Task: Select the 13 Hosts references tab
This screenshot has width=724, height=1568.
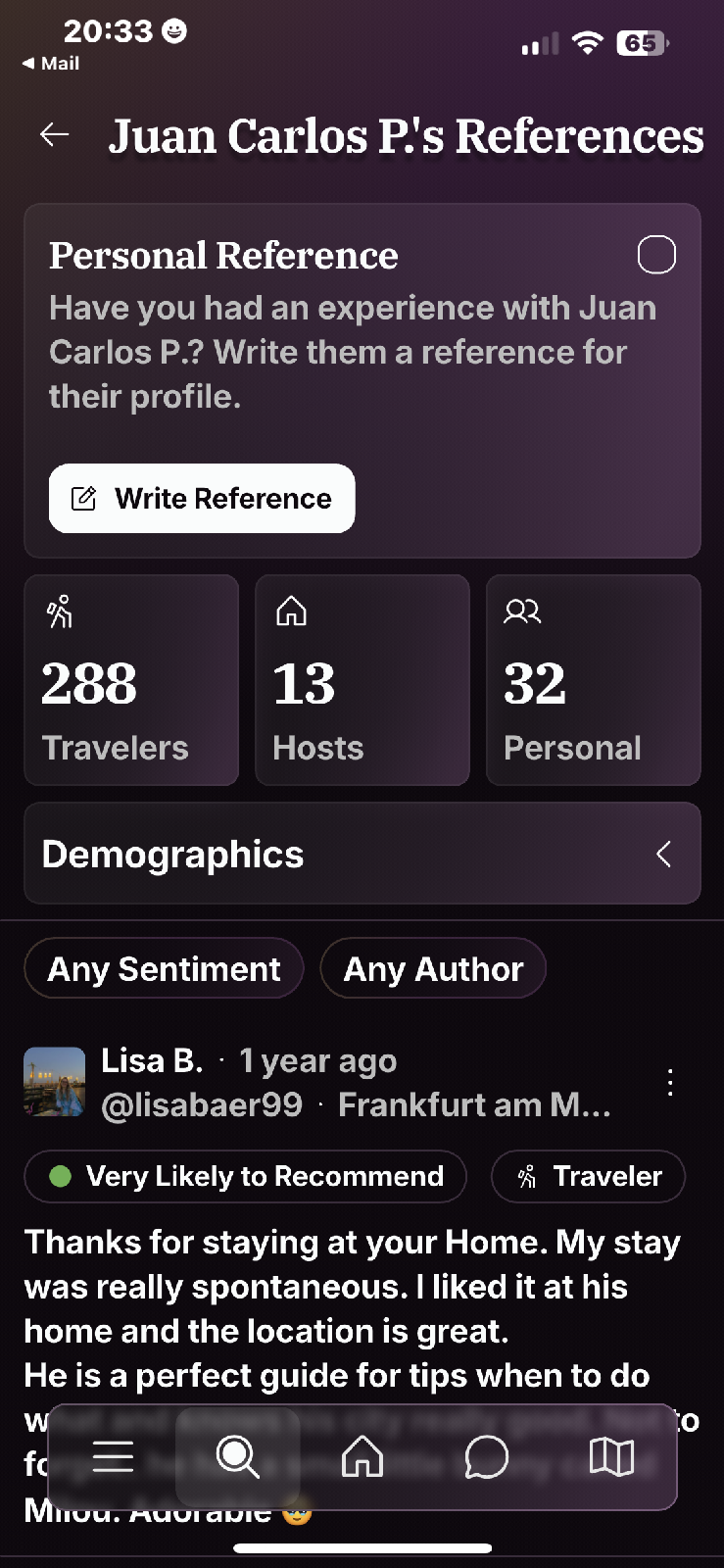Action: pyautogui.click(x=362, y=680)
